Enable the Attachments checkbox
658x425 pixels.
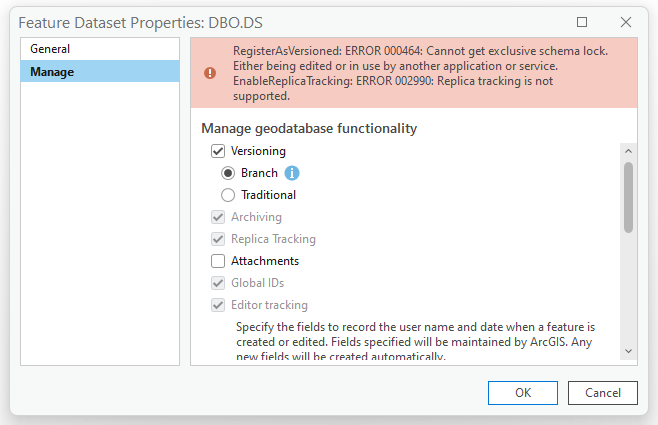point(218,261)
